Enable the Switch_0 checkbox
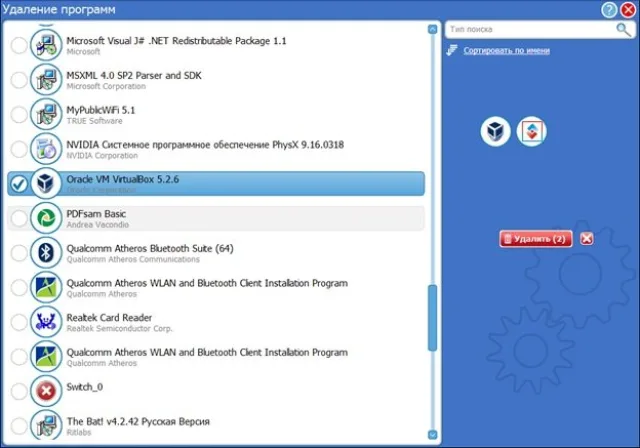The width and height of the screenshot is (640, 448). (19, 391)
